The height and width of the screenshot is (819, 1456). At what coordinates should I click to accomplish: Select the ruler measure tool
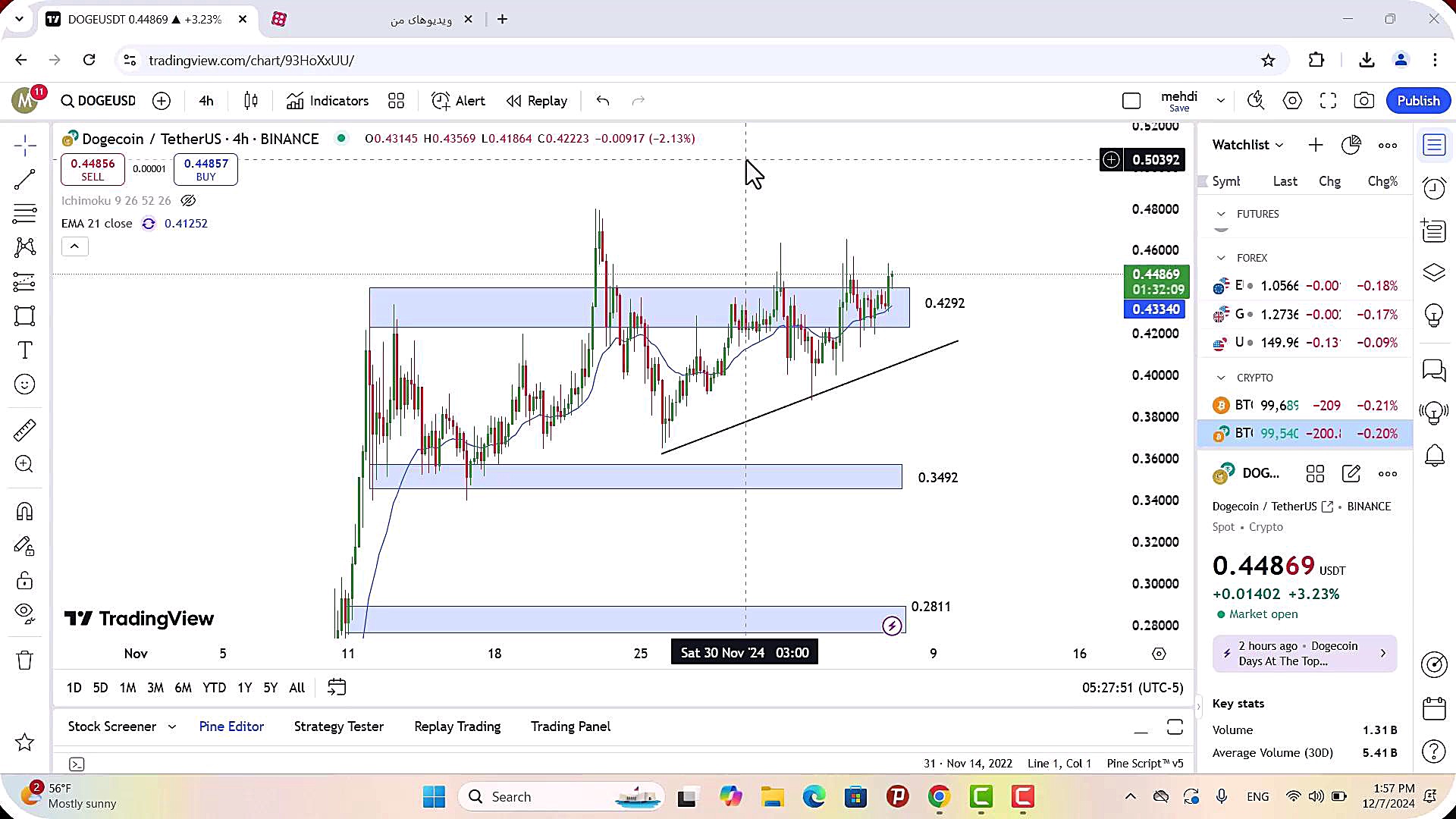click(x=24, y=430)
